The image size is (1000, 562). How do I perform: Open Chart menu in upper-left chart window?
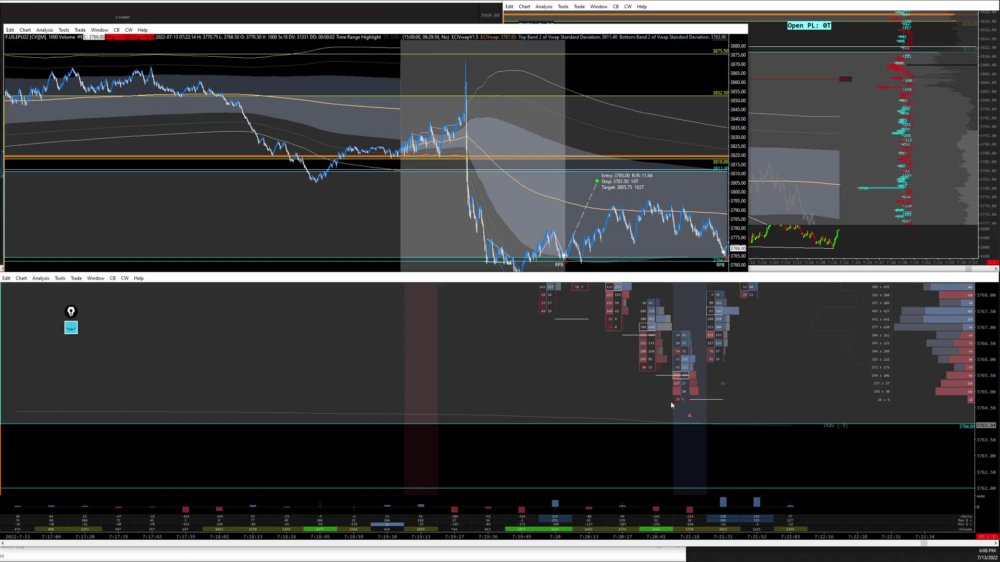click(x=25, y=30)
